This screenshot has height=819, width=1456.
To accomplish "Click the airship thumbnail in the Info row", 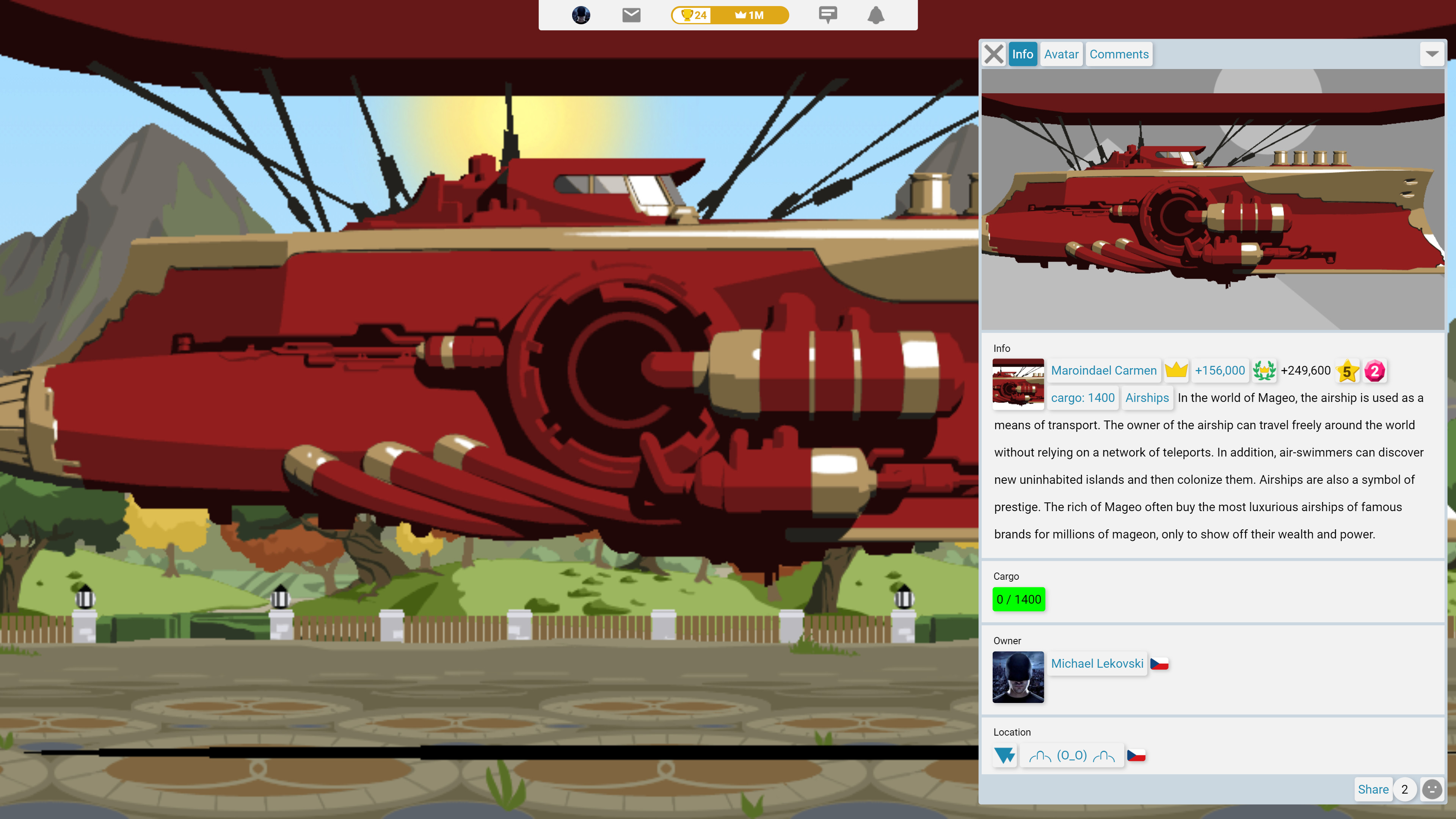I will 1018,384.
